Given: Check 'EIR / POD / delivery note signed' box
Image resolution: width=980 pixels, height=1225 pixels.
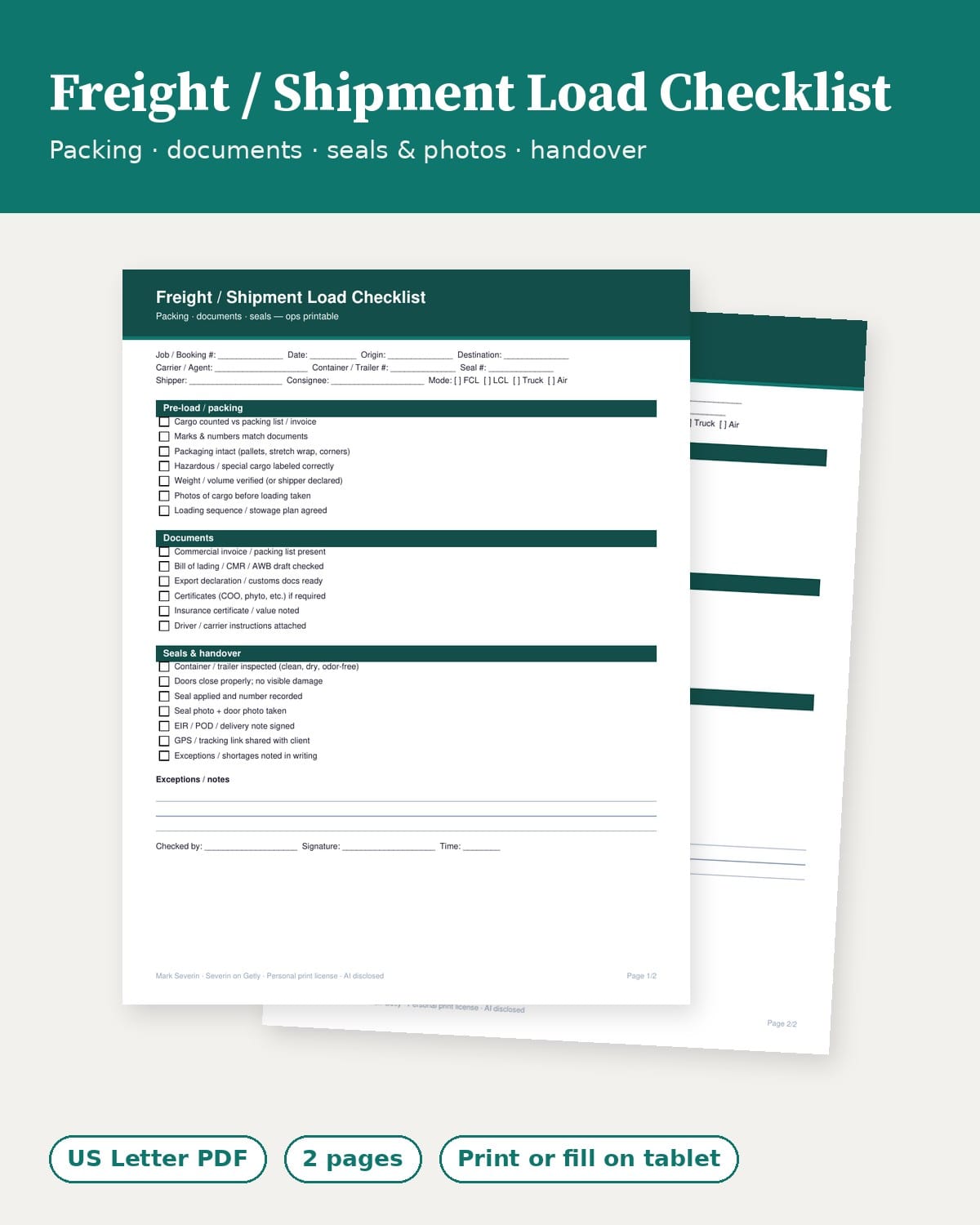Looking at the screenshot, I should pos(164,726).
